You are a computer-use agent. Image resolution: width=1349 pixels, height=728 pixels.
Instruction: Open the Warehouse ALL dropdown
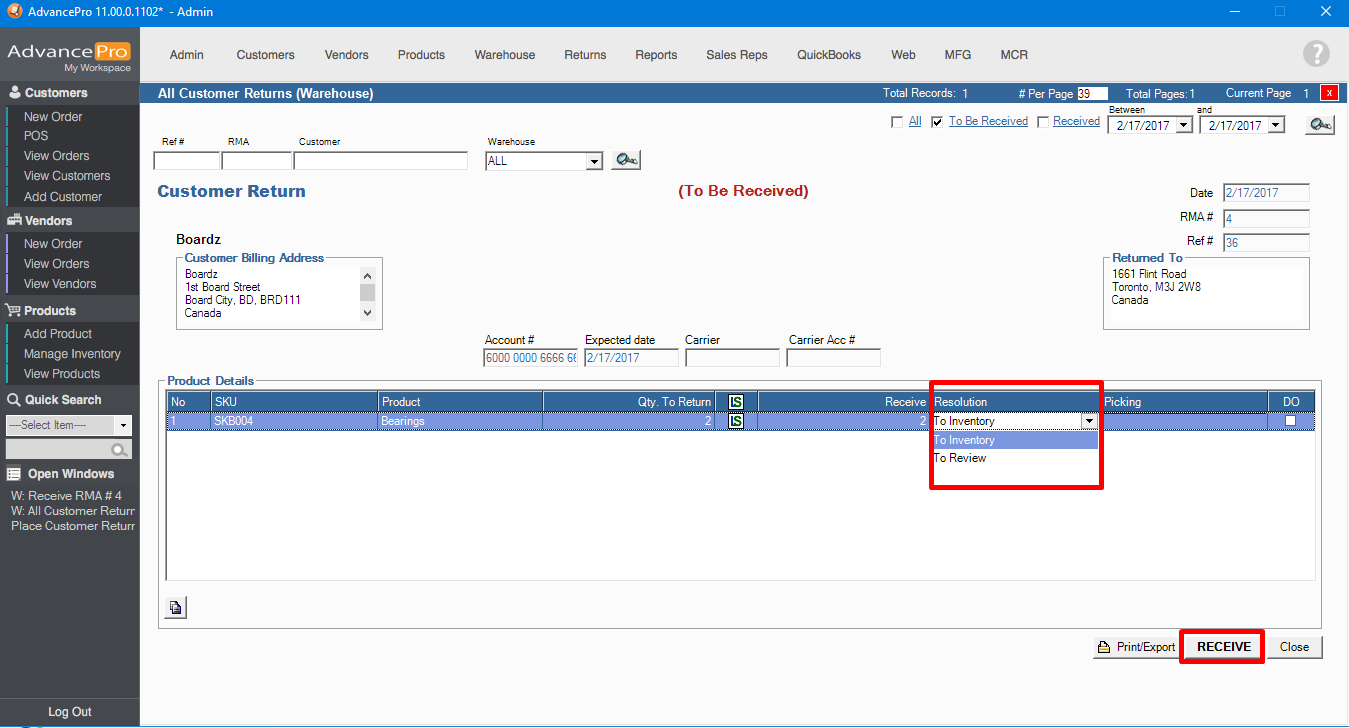593,161
